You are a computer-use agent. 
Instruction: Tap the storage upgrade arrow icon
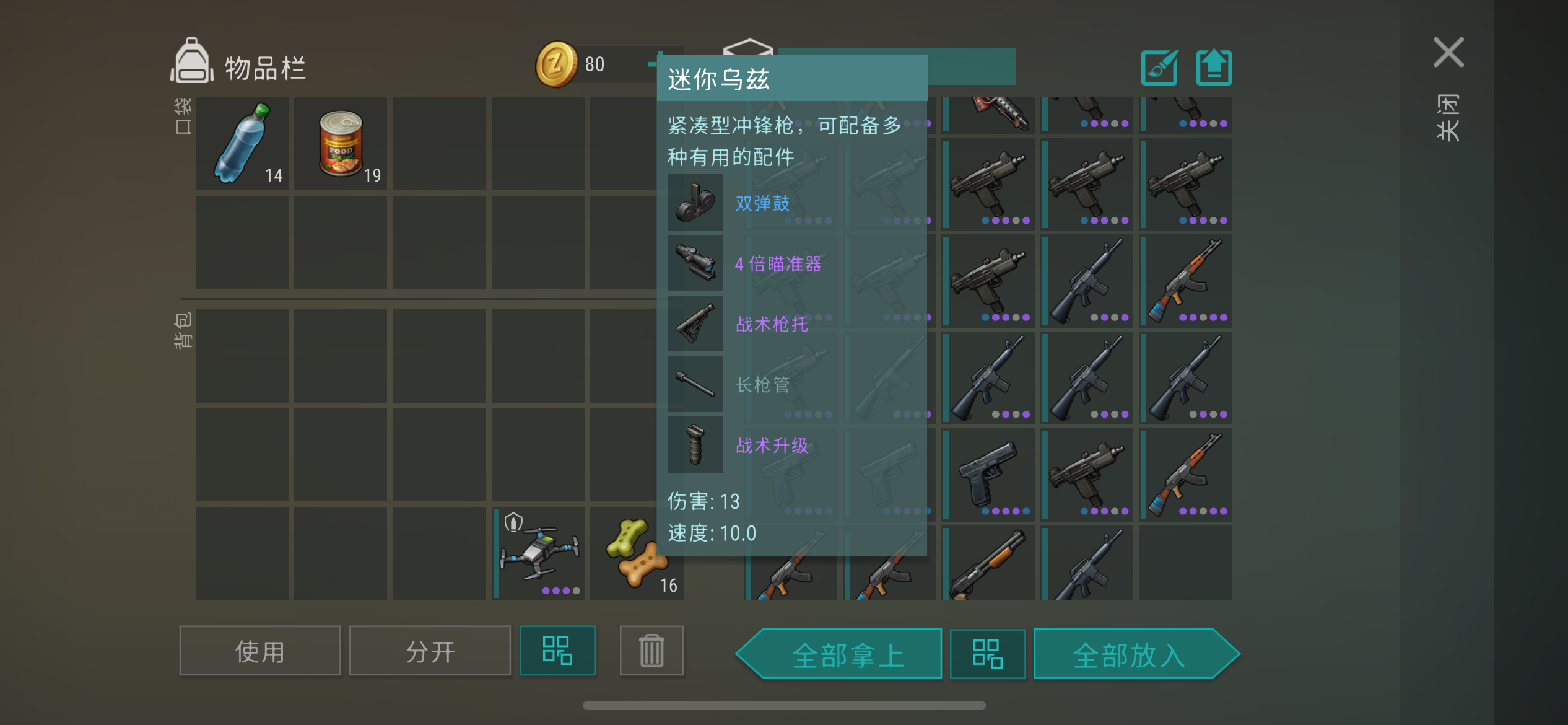[1214, 67]
